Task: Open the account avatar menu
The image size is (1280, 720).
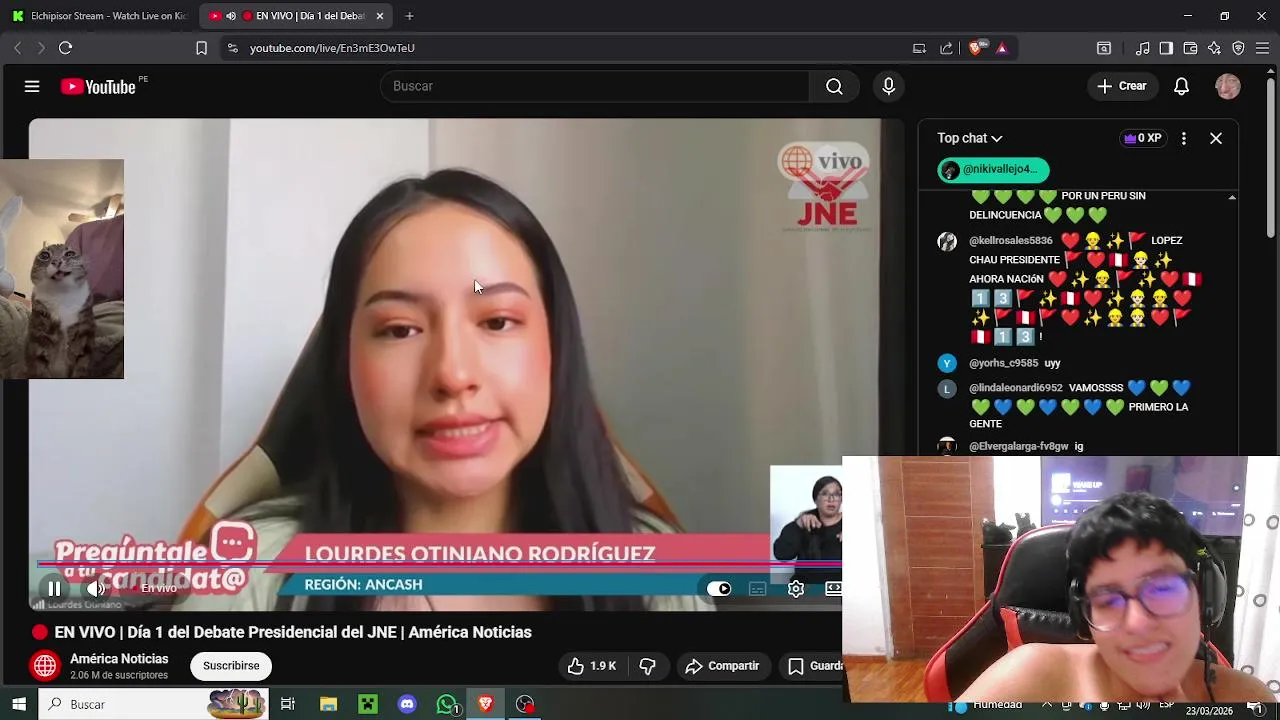Action: pos(1228,86)
